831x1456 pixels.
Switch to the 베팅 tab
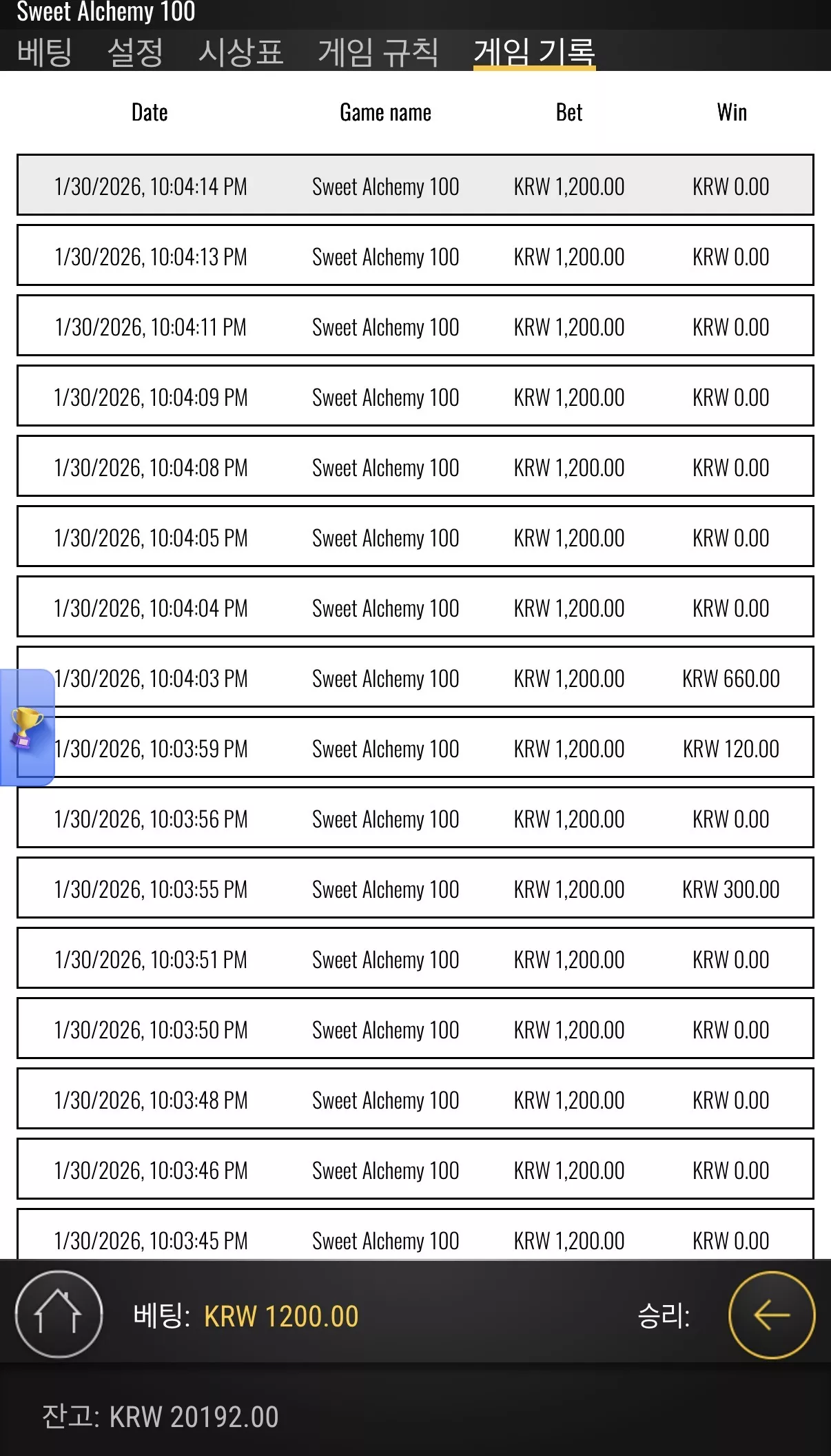point(45,52)
